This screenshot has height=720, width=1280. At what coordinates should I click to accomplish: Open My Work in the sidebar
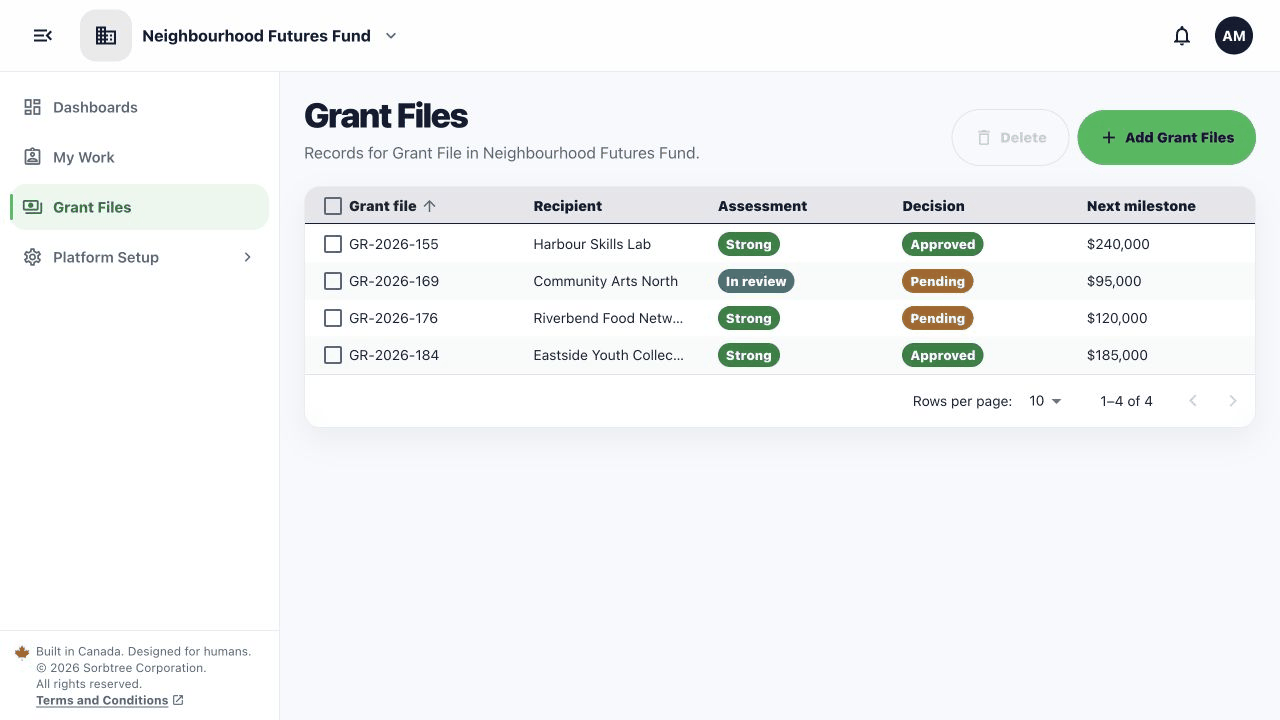(x=140, y=157)
